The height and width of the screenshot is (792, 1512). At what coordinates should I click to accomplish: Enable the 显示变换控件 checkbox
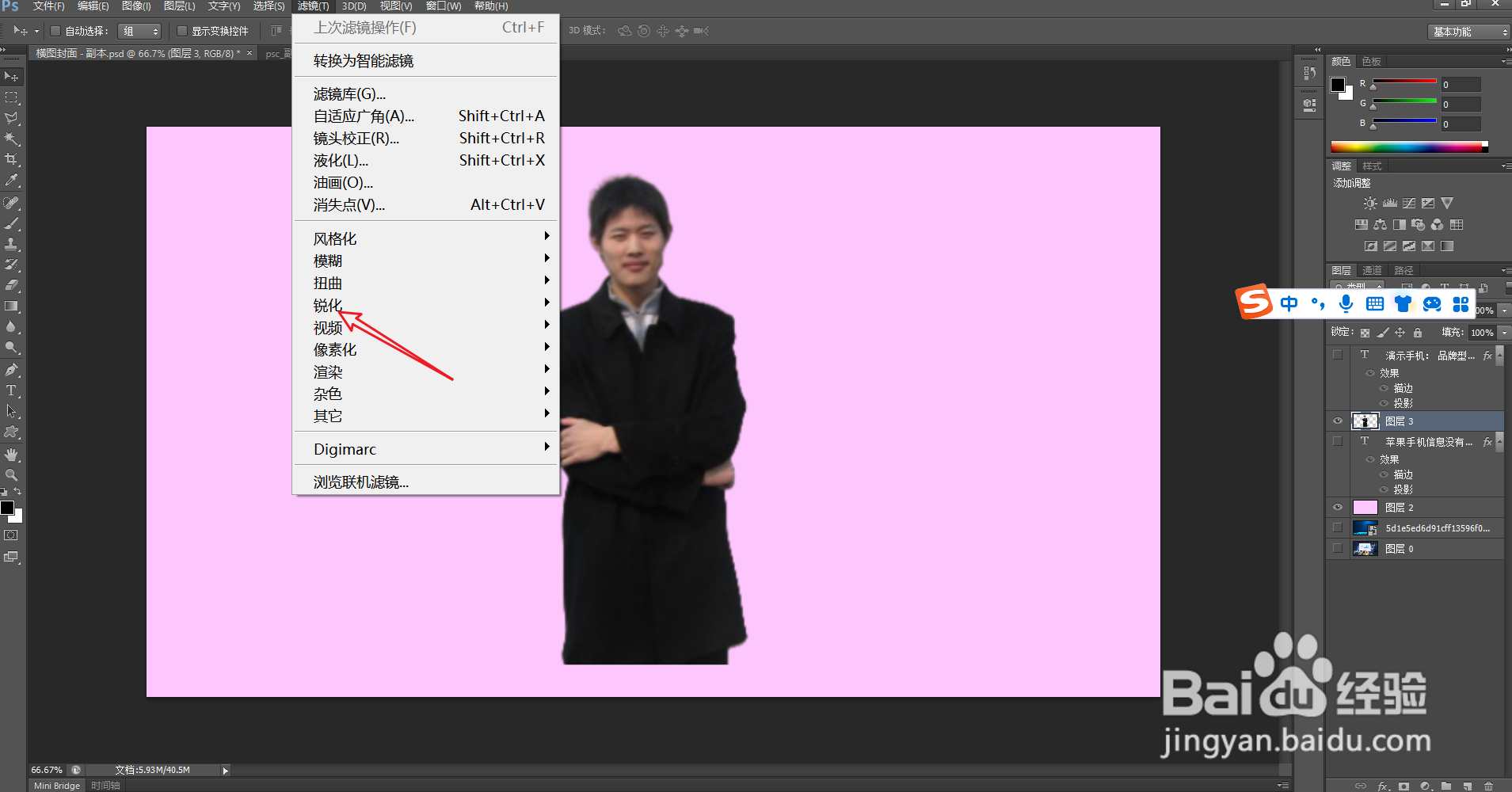(182, 31)
